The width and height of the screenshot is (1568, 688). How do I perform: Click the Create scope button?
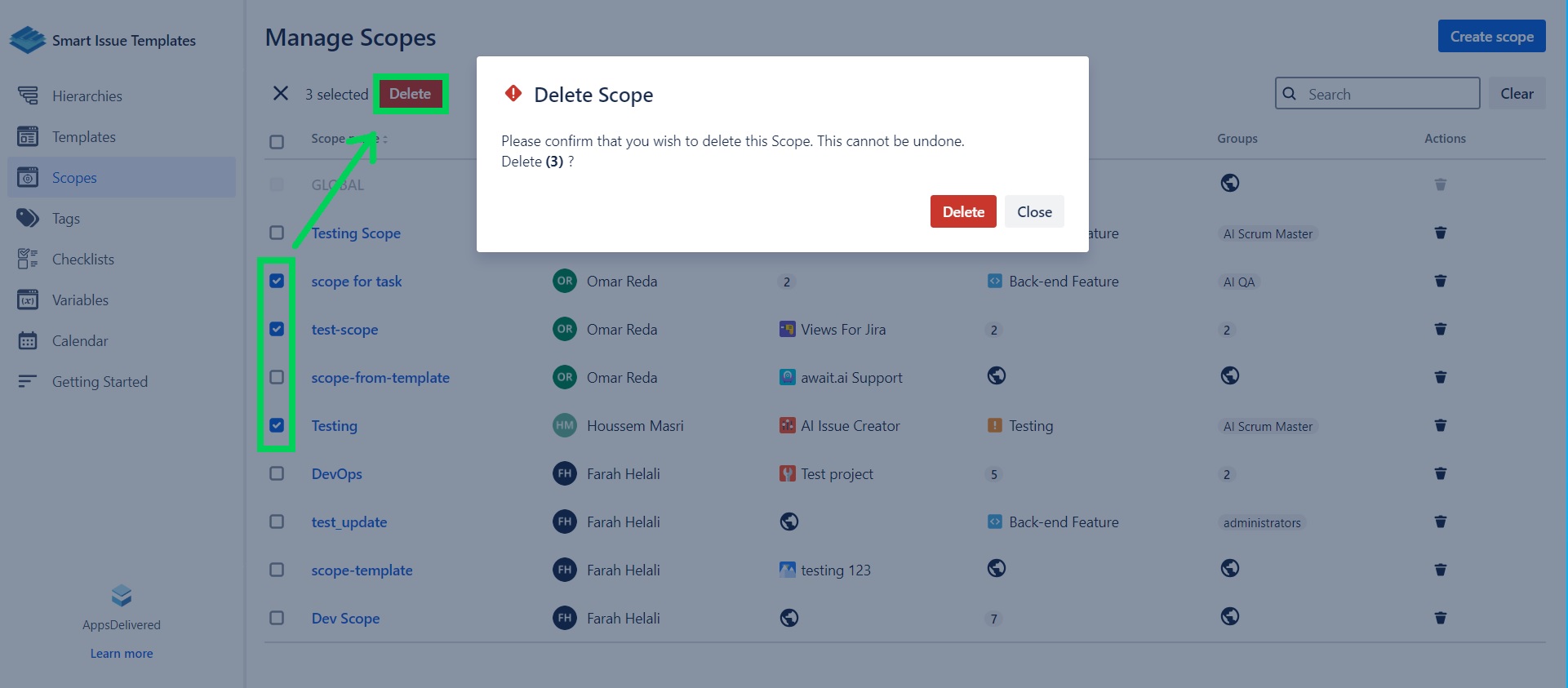[1490, 37]
